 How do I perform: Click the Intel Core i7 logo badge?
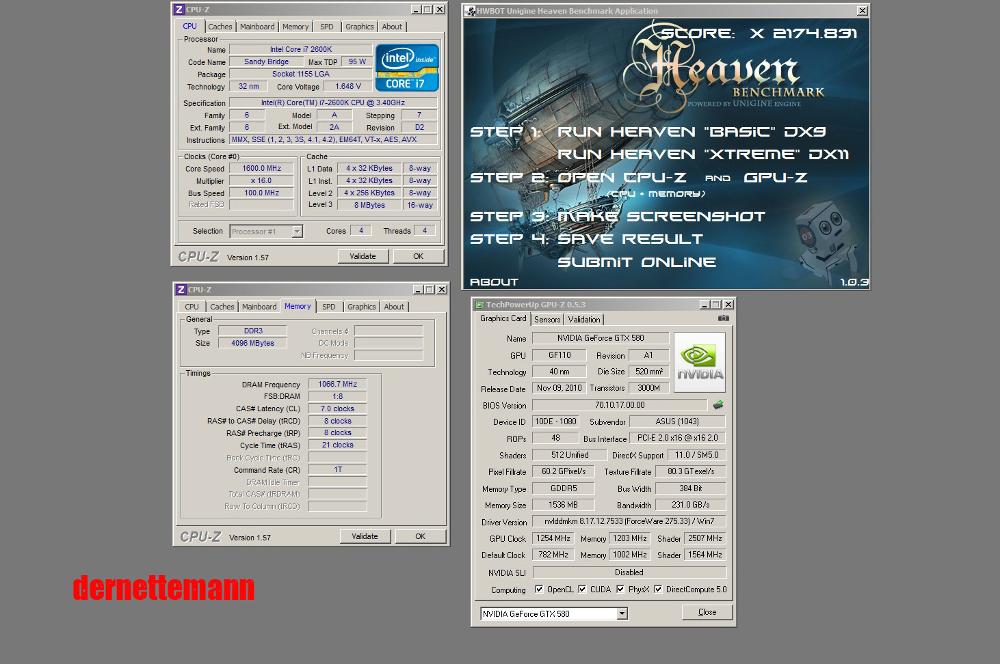coord(407,67)
